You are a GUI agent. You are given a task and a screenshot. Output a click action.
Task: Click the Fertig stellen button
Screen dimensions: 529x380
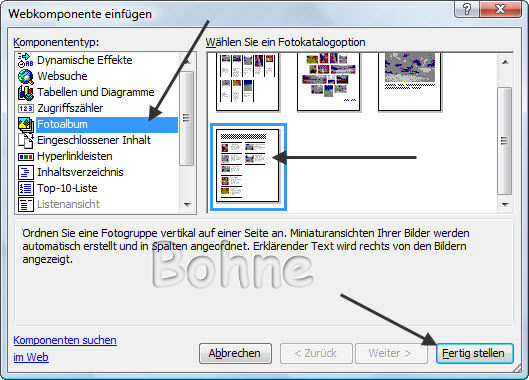pos(474,353)
